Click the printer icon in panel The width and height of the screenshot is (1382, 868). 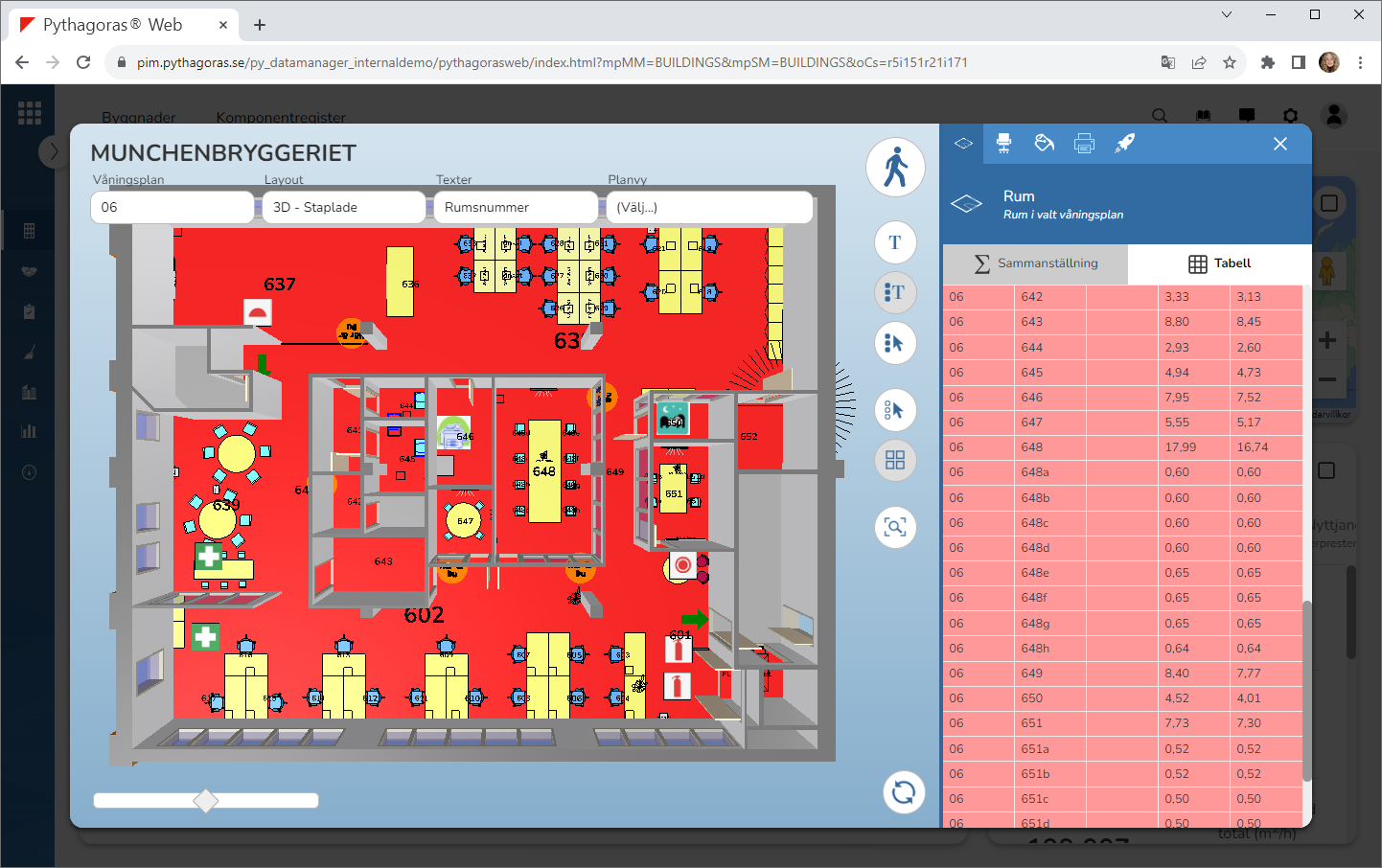coord(1084,144)
